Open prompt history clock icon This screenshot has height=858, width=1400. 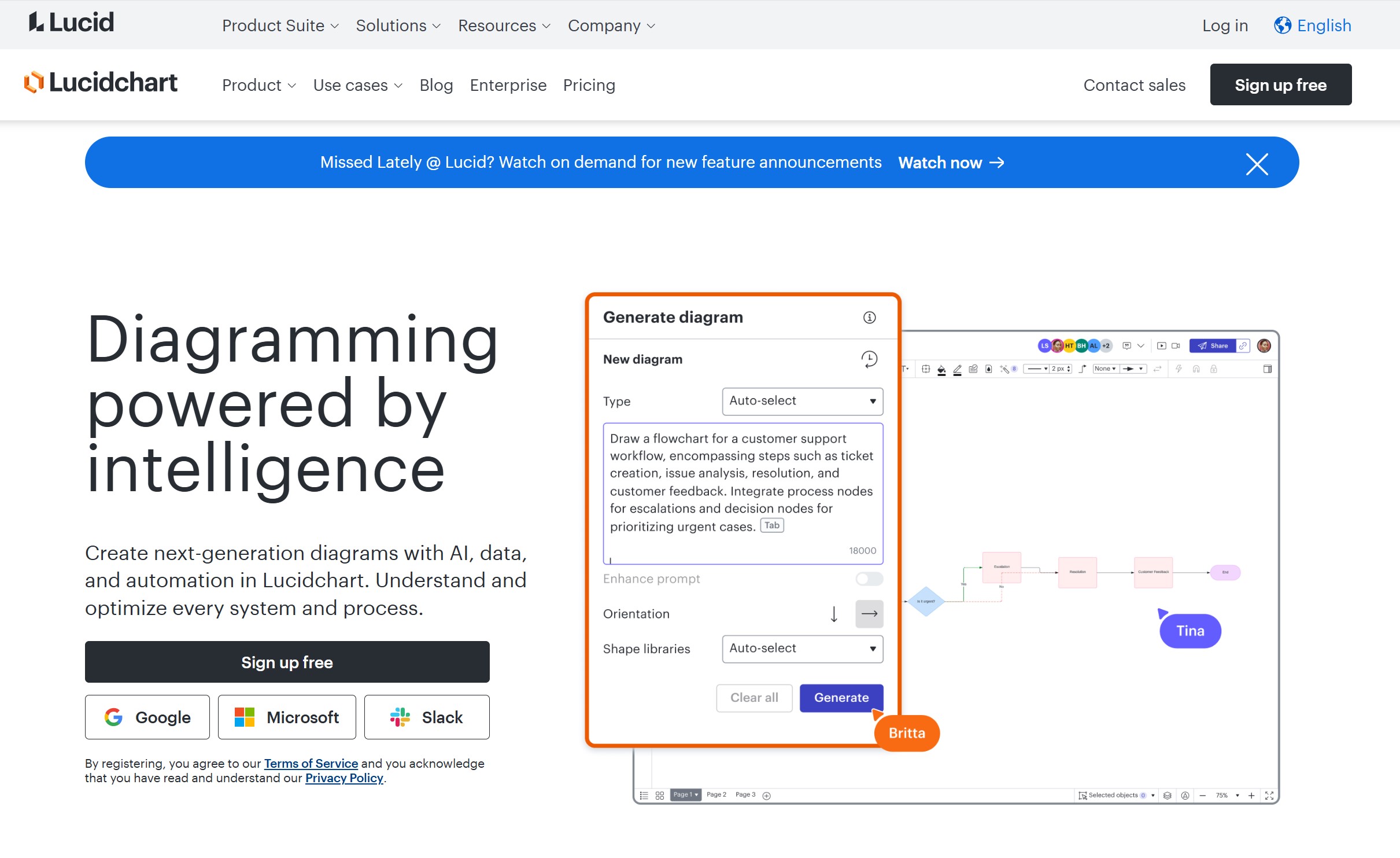[869, 359]
